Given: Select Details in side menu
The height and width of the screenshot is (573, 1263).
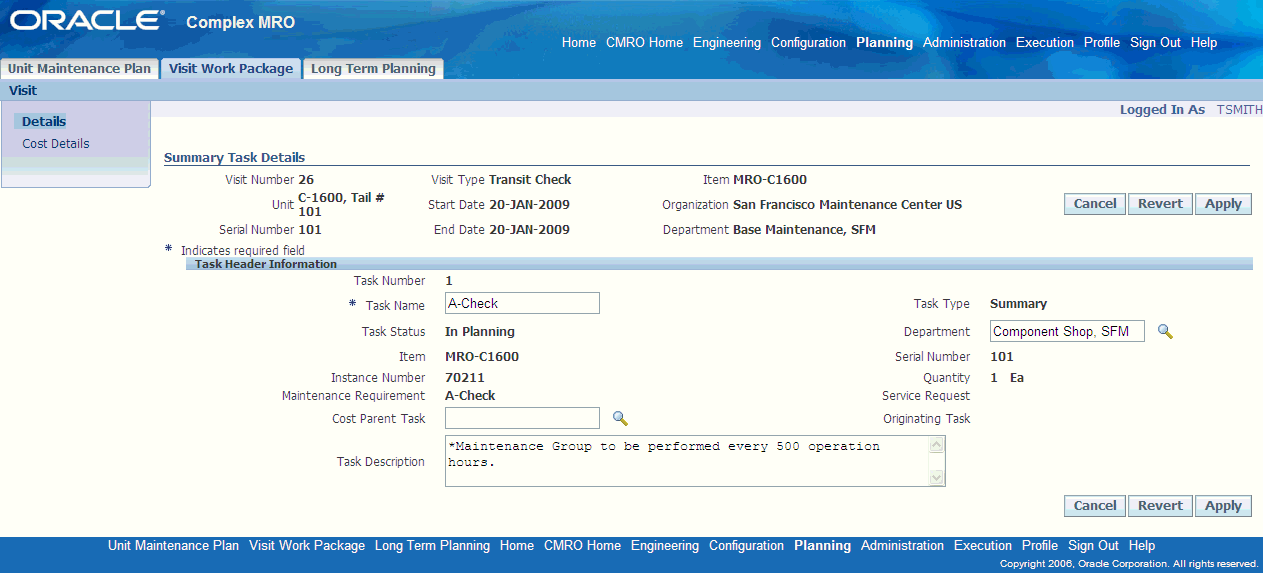Looking at the screenshot, I should [44, 122].
